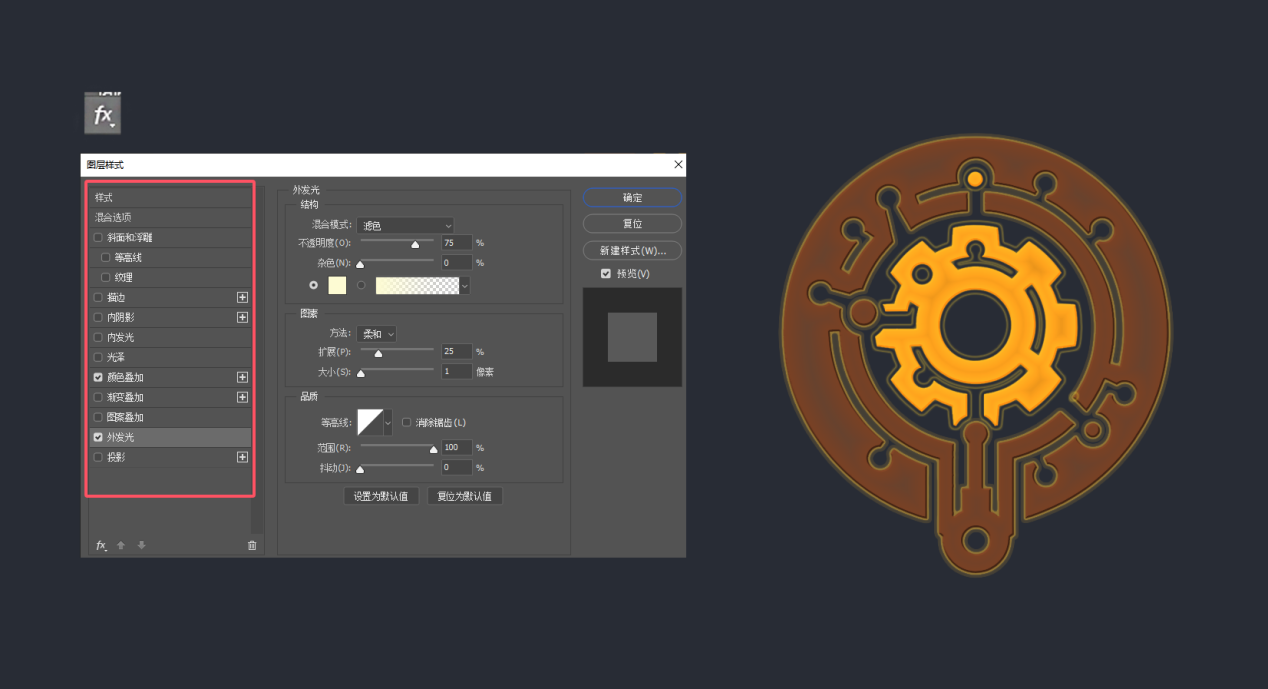This screenshot has height=689, width=1268.
Task: Click the 抖动 value field
Action: click(x=456, y=467)
